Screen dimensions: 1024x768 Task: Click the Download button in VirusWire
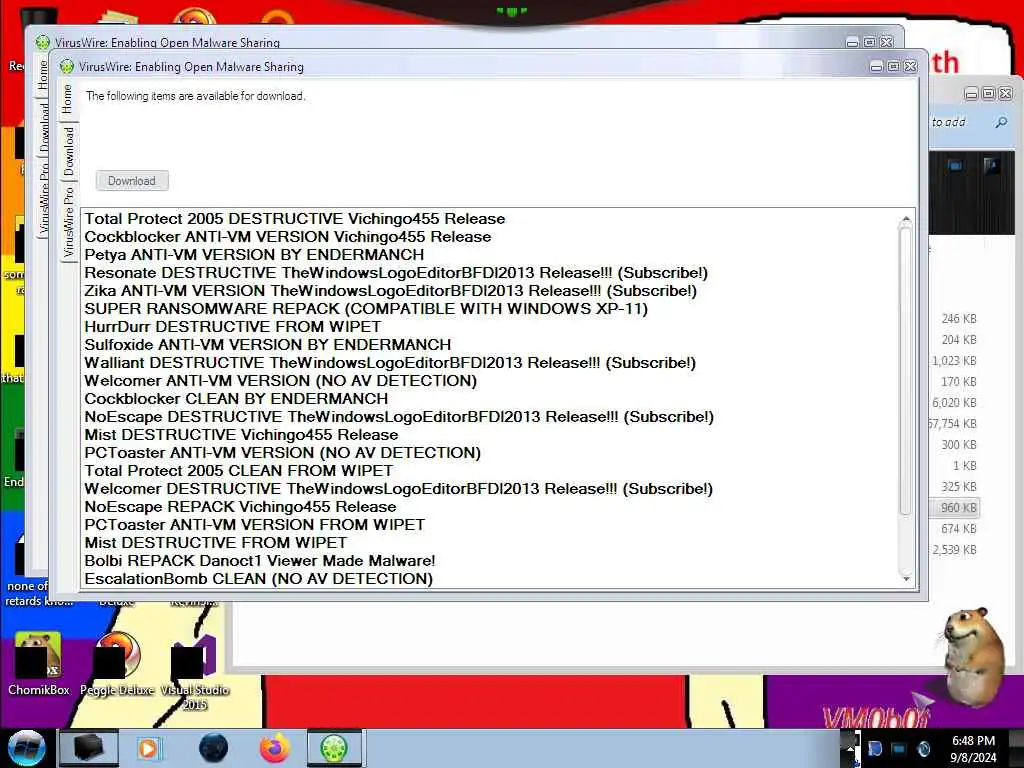click(132, 181)
